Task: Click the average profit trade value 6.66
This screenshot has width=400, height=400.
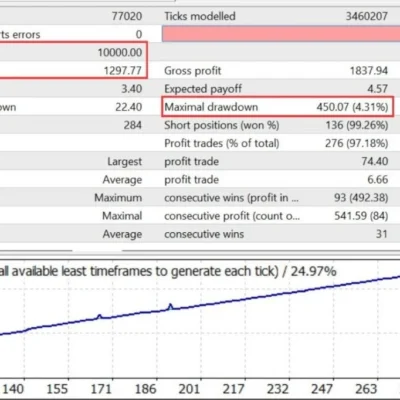Action: (x=378, y=180)
